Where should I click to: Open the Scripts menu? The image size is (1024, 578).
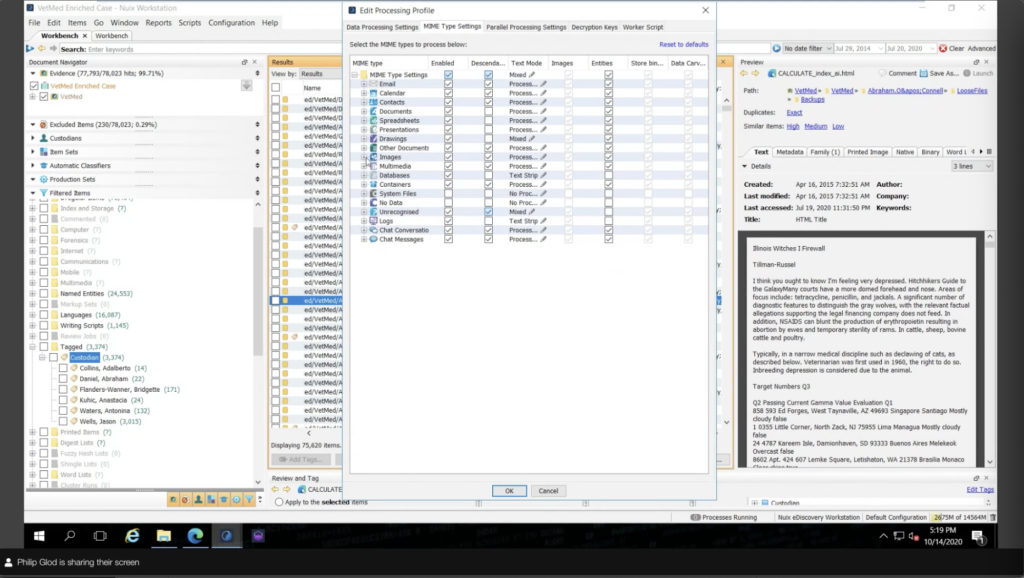coord(189,22)
